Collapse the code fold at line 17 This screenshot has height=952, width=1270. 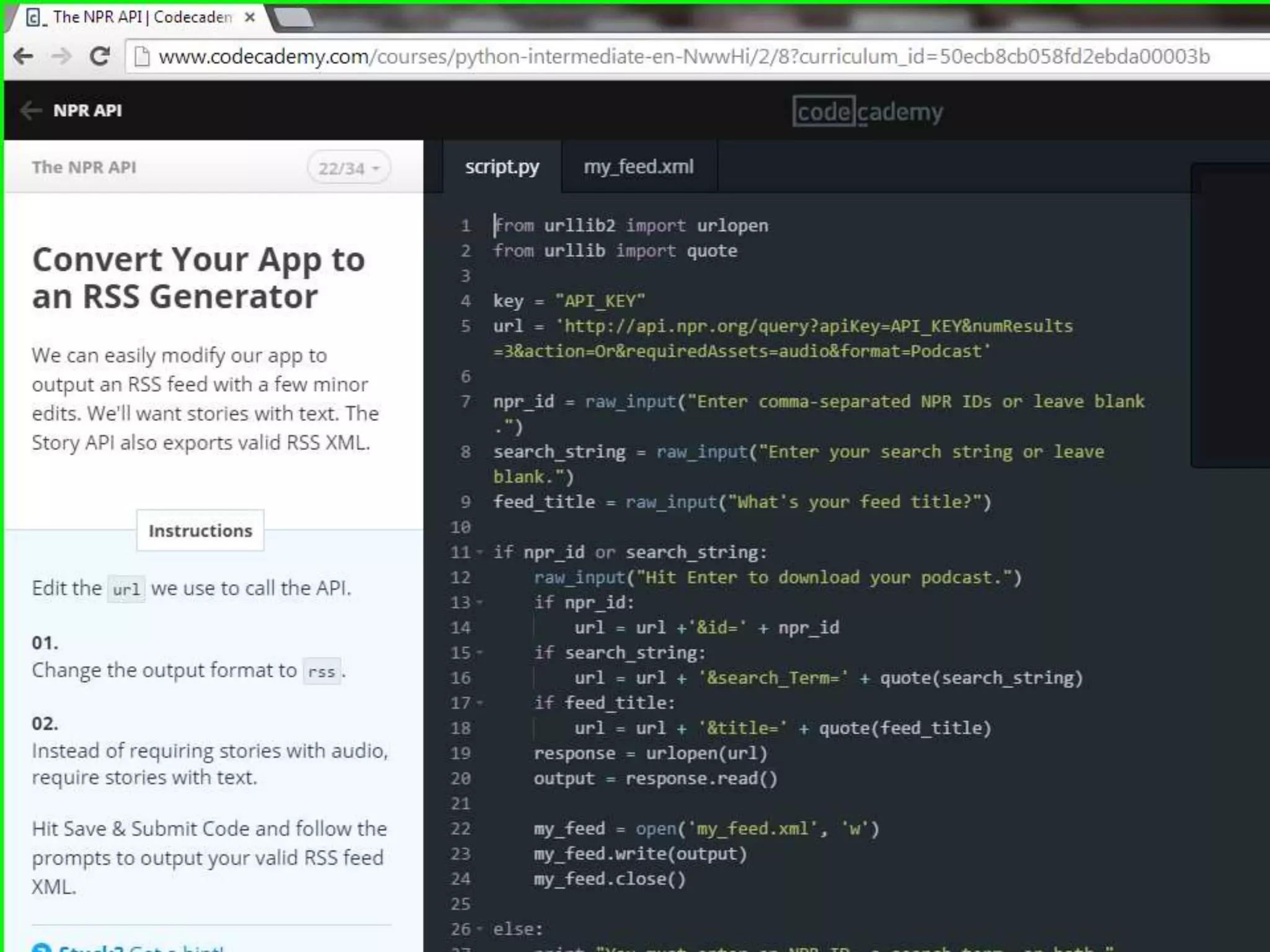(x=480, y=703)
